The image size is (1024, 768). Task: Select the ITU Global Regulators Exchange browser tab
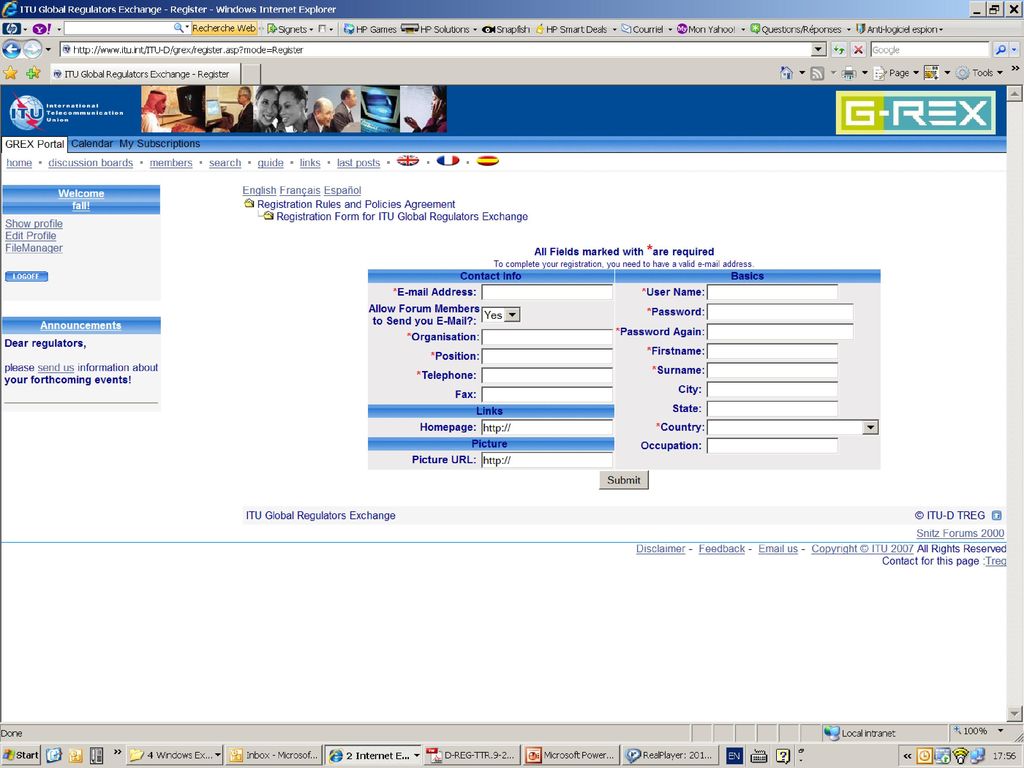coord(145,74)
